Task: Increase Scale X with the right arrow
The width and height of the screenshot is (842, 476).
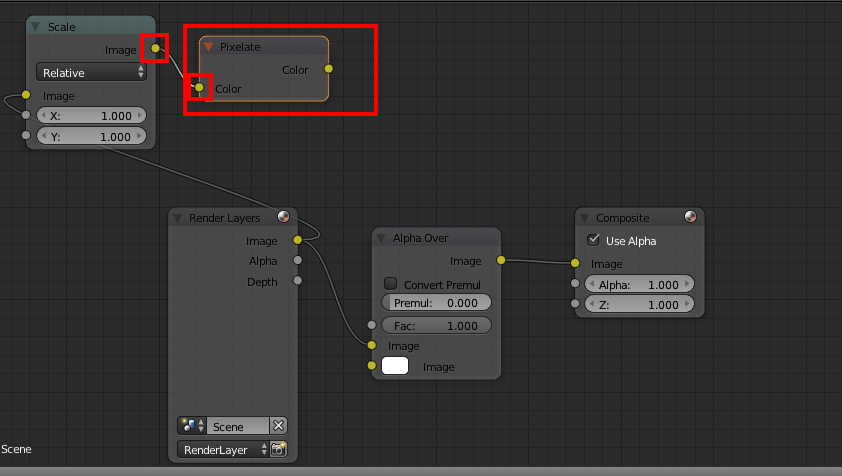Action: (x=140, y=116)
